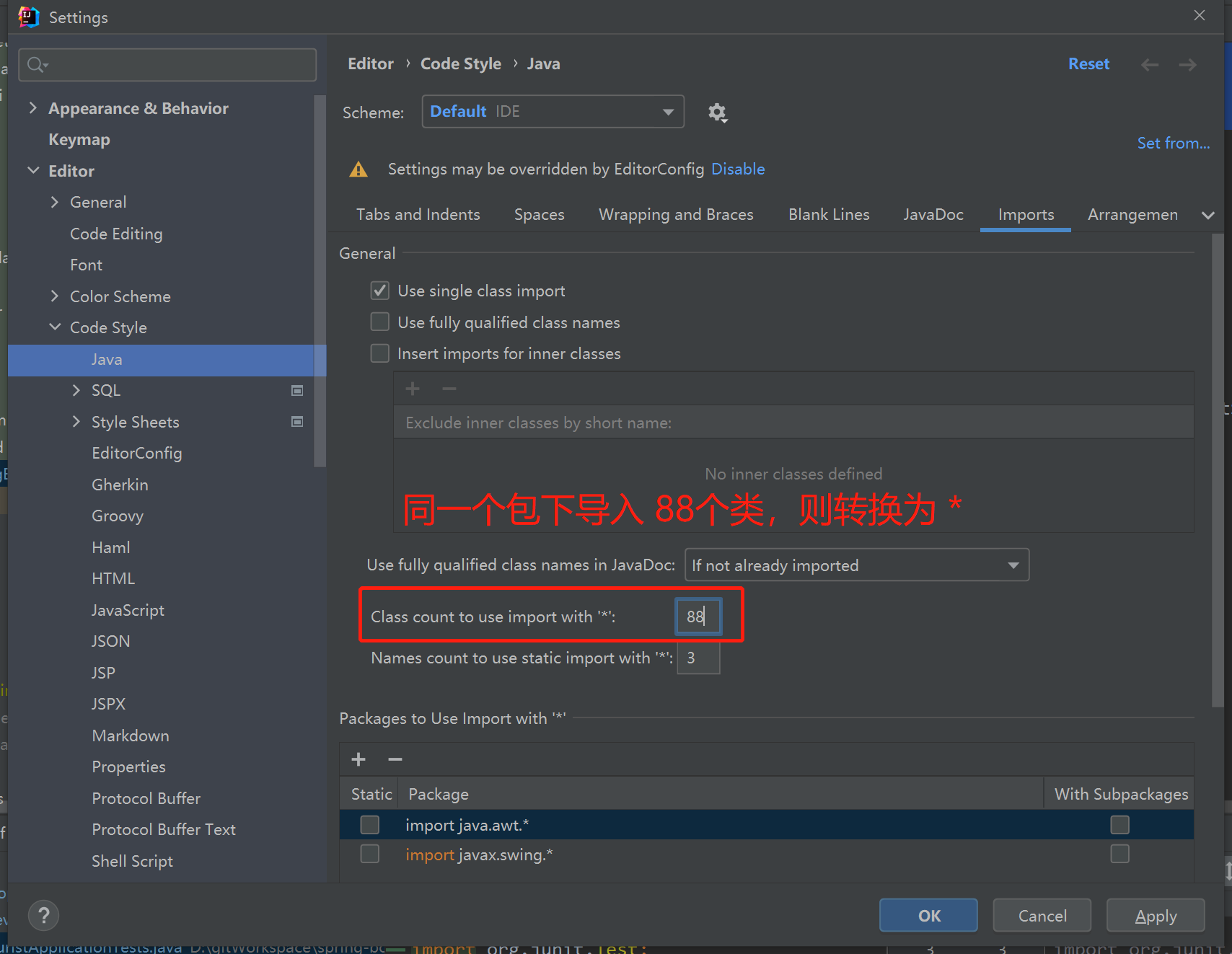1232x954 pixels.
Task: Open the Scheme dropdown
Action: pyautogui.click(x=553, y=112)
